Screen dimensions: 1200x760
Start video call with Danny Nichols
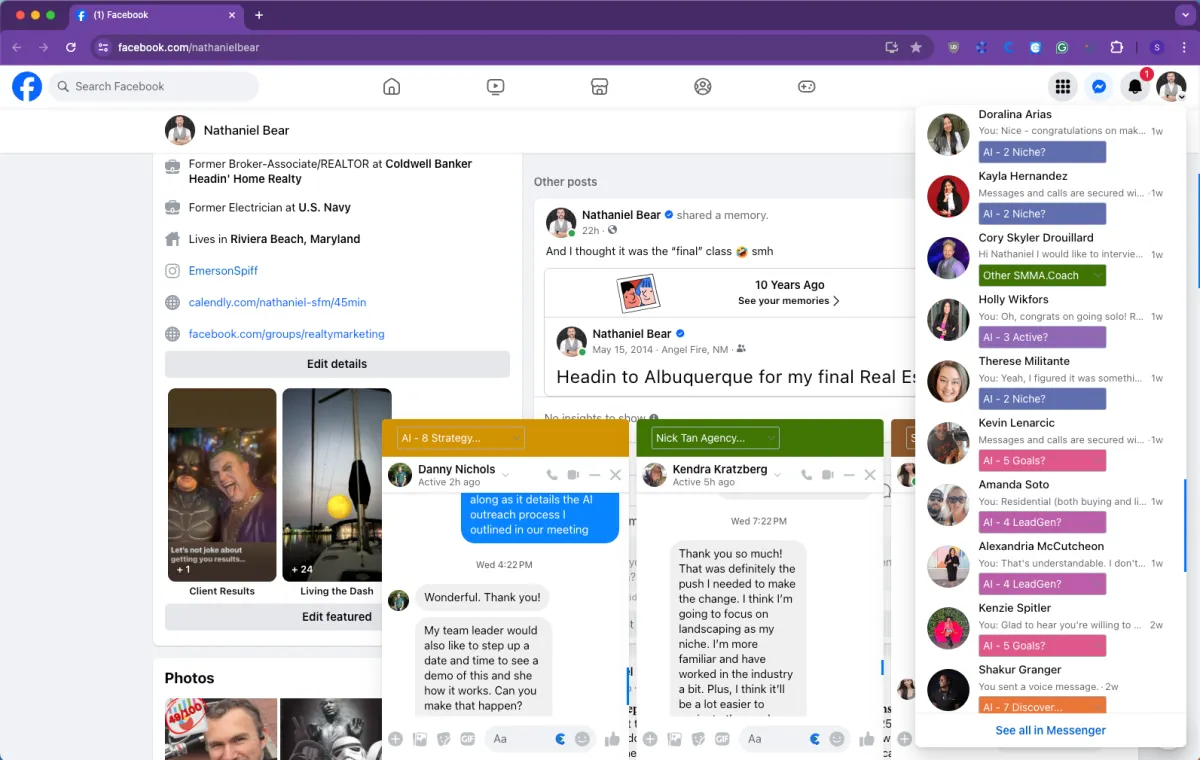point(573,475)
